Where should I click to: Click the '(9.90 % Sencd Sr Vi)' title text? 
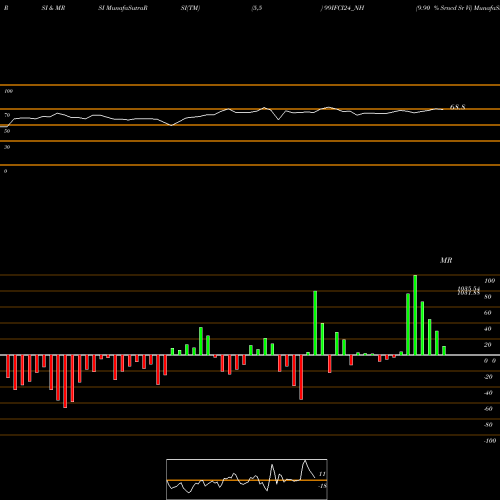[x=444, y=8]
